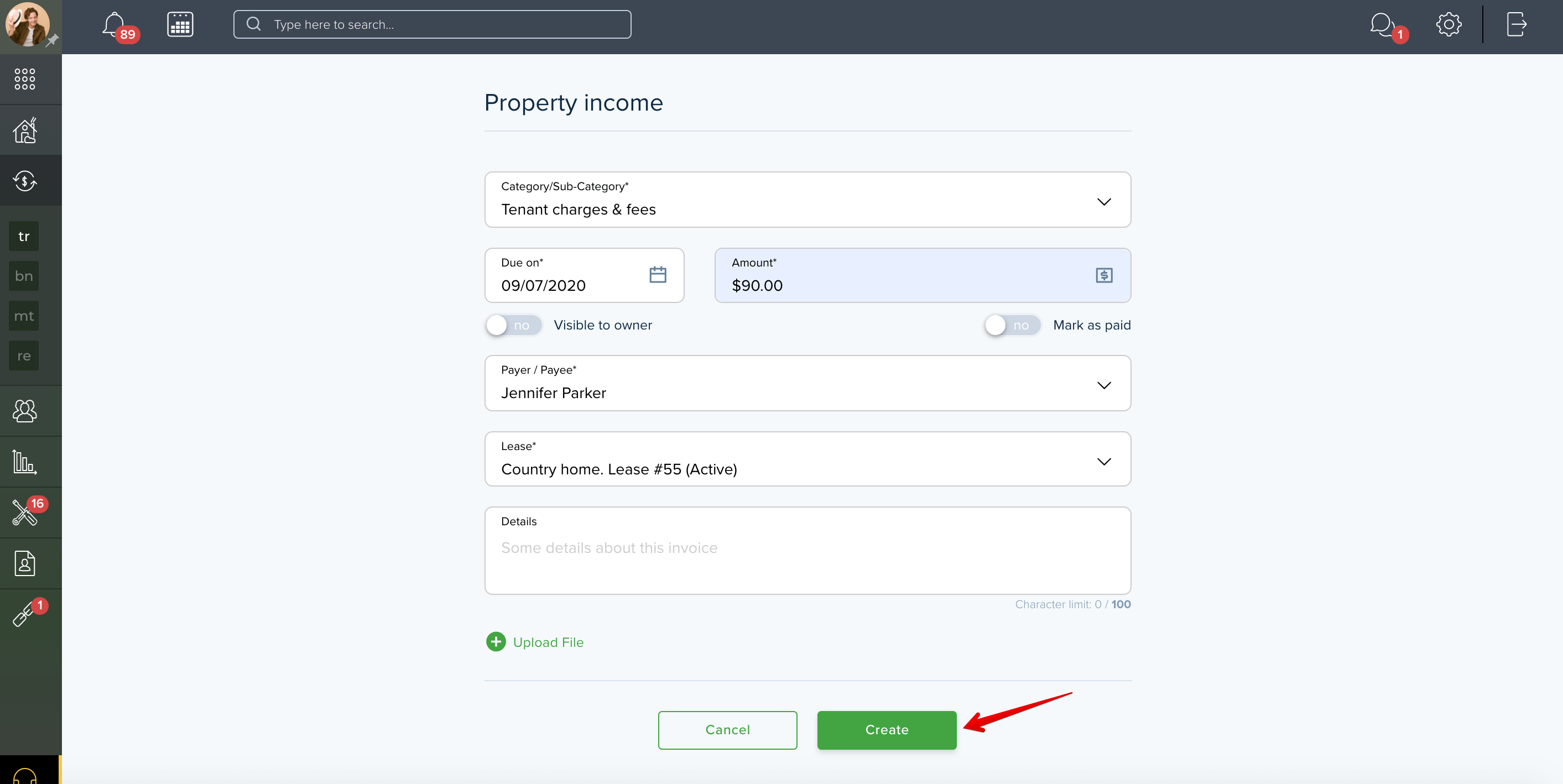Click the search magnifier icon
This screenshot has width=1563, height=784.
click(254, 24)
